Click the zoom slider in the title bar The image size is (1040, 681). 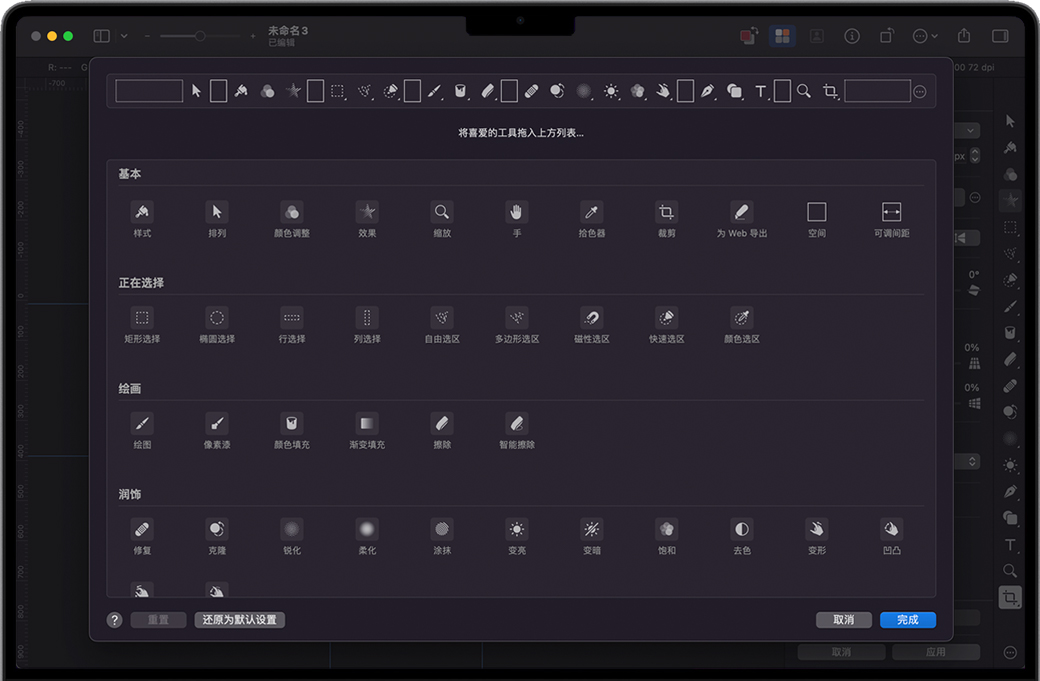tap(200, 36)
